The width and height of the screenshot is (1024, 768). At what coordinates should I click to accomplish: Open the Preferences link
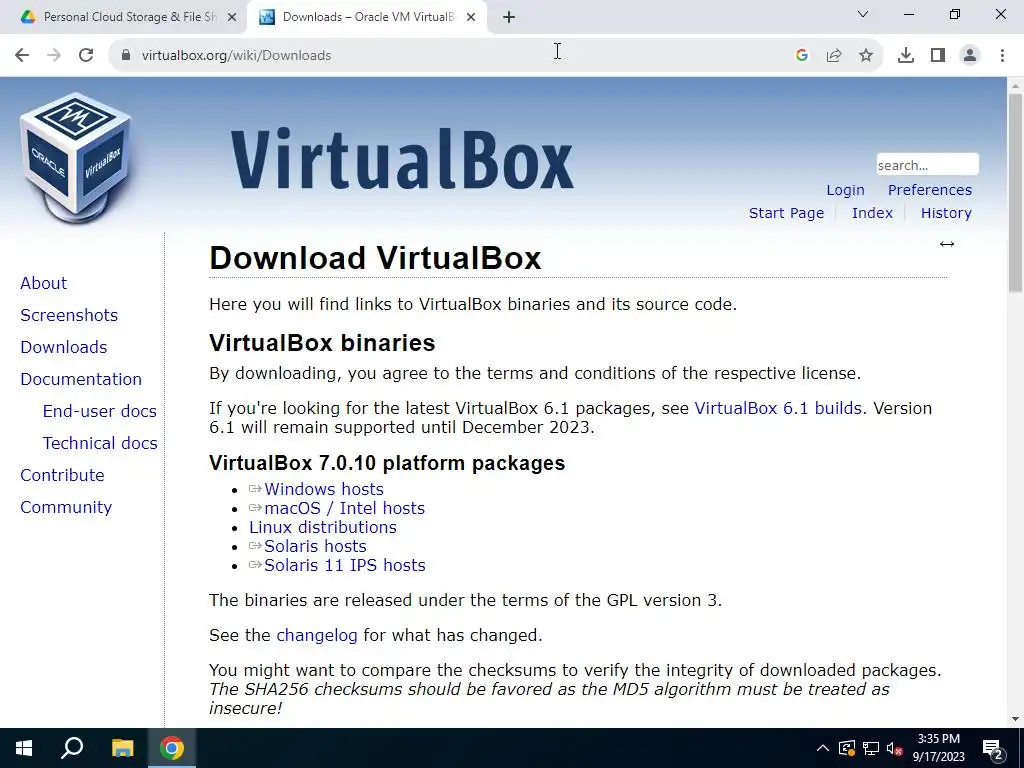click(929, 190)
